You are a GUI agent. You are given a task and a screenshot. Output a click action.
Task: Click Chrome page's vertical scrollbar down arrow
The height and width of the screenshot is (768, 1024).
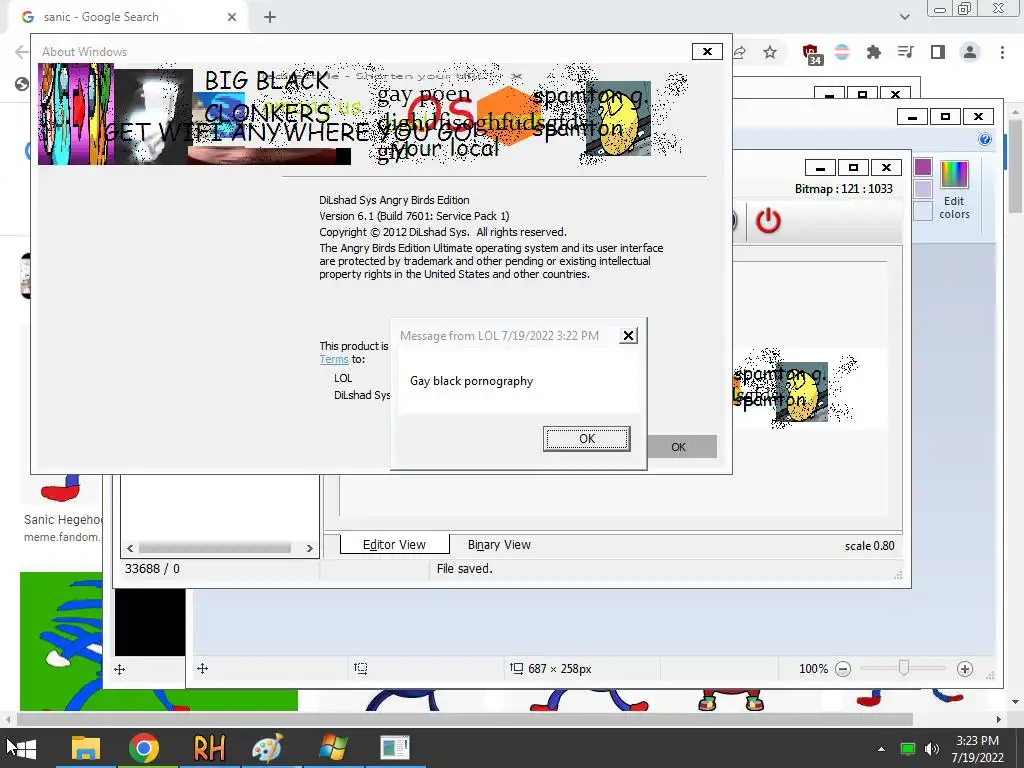click(1016, 702)
